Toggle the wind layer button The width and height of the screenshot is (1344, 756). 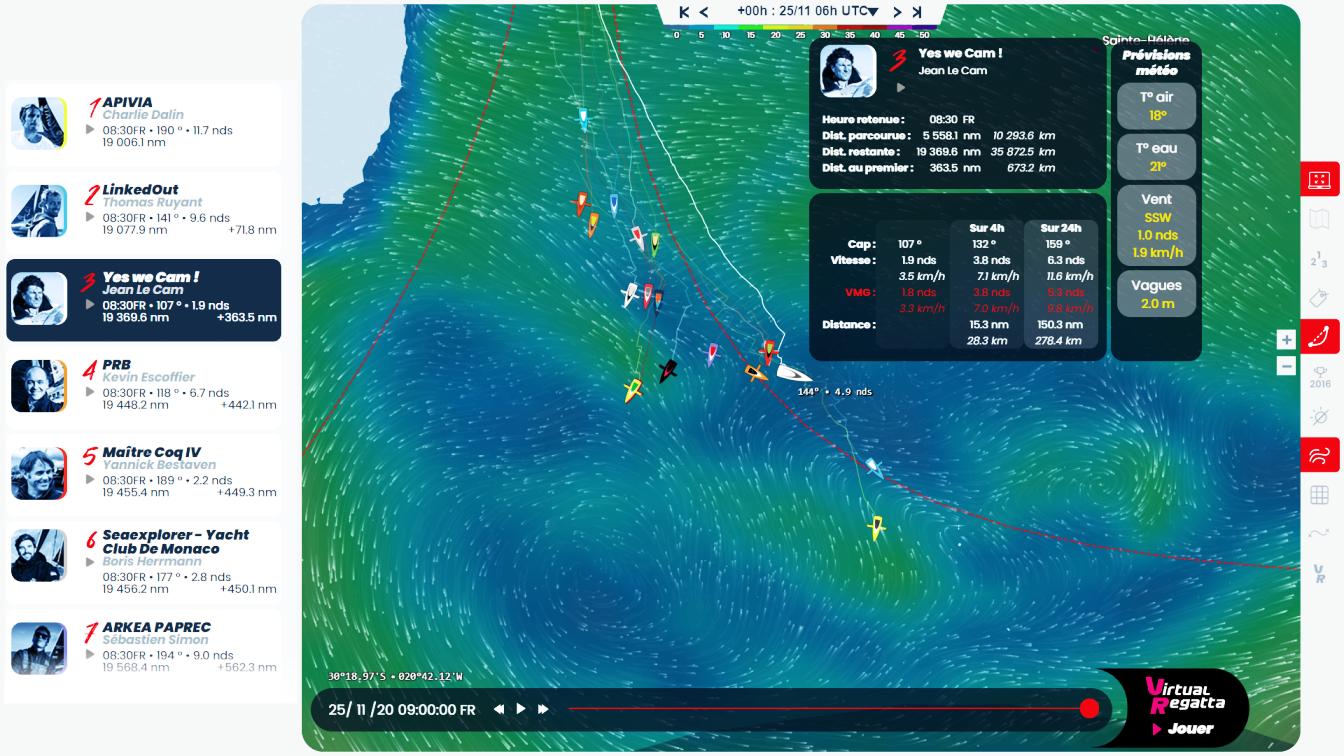[1319, 455]
